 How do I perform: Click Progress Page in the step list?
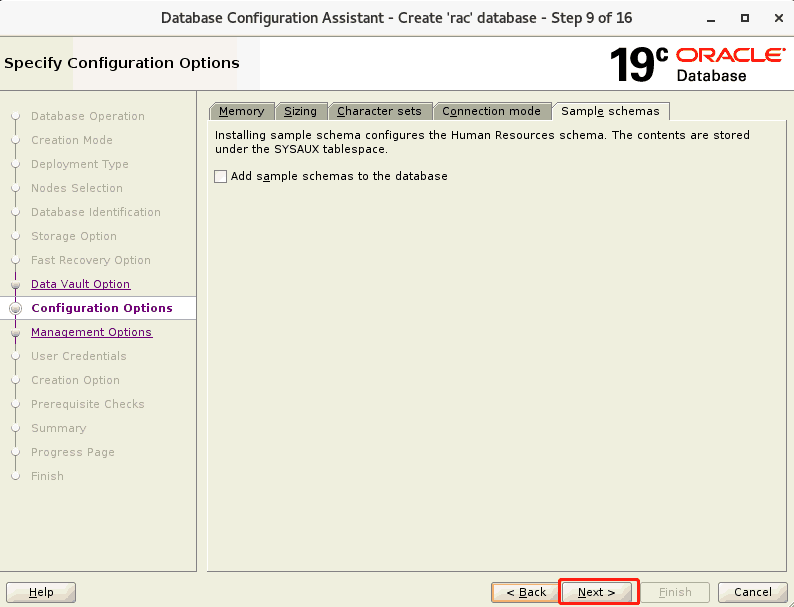tap(73, 452)
